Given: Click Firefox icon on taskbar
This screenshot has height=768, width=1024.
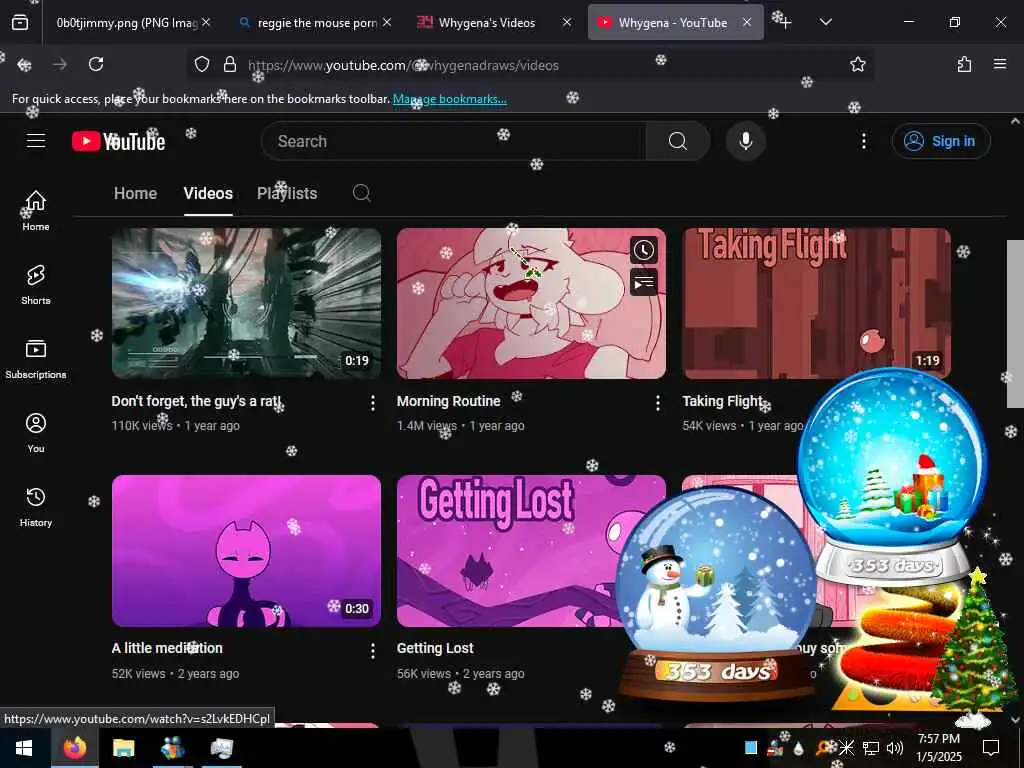Looking at the screenshot, I should pyautogui.click(x=74, y=748).
